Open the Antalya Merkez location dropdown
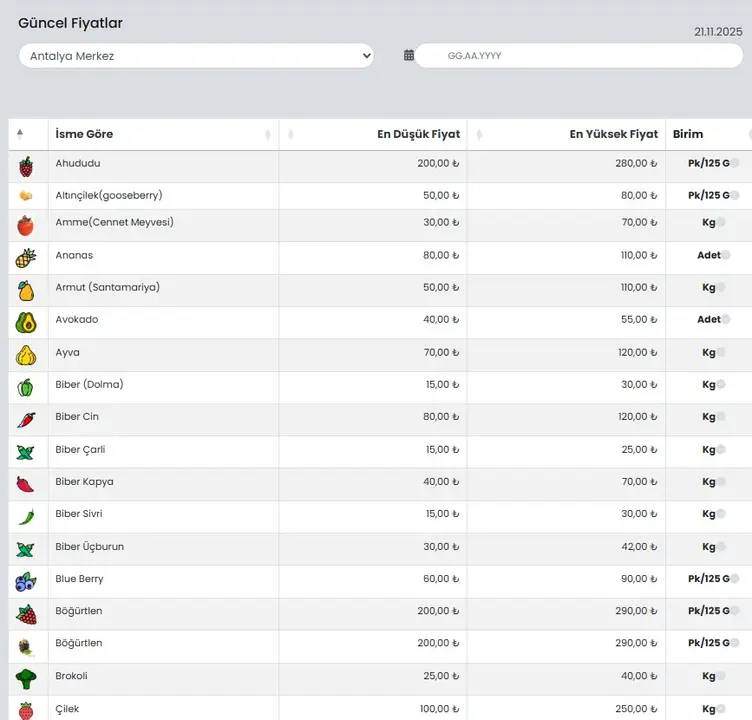The height and width of the screenshot is (720, 752). click(x=196, y=56)
